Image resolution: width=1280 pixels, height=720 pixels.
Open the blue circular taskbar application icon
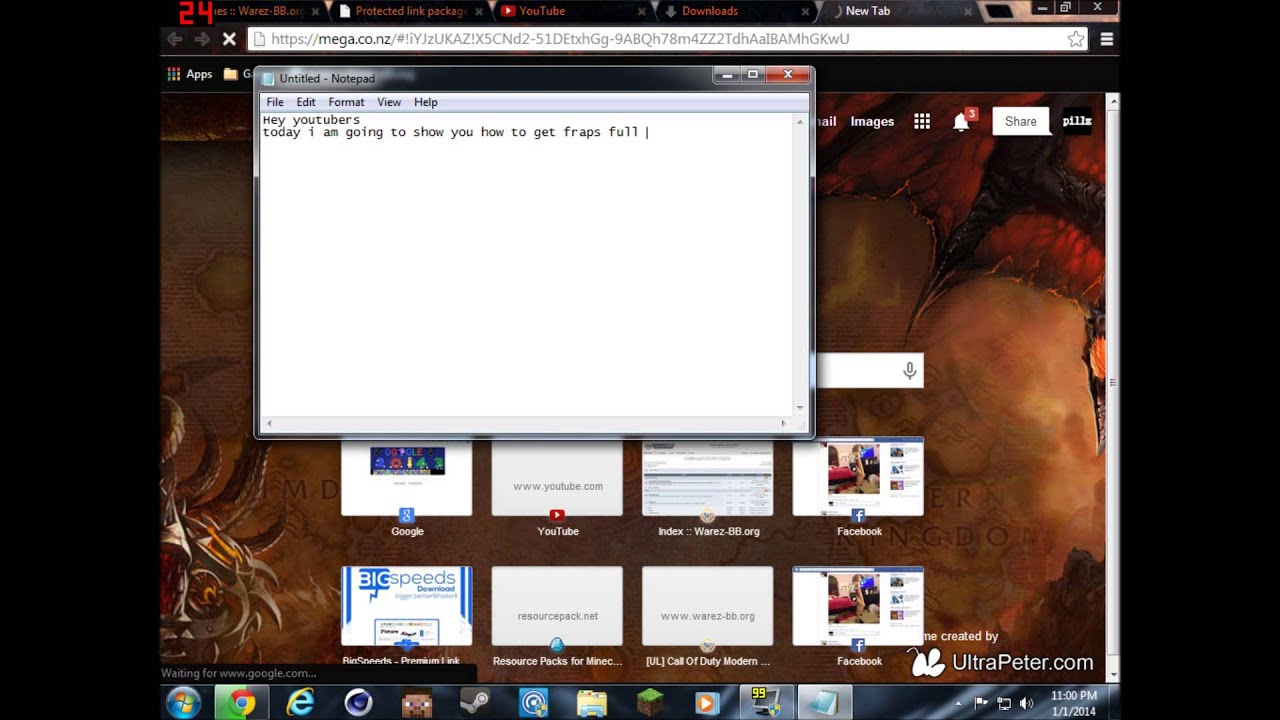click(x=533, y=703)
